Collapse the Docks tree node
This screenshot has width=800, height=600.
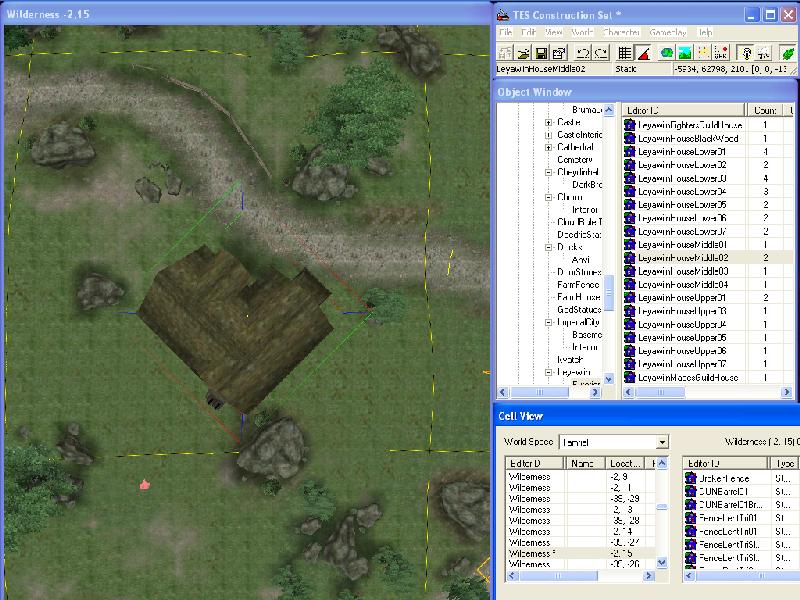(x=548, y=247)
